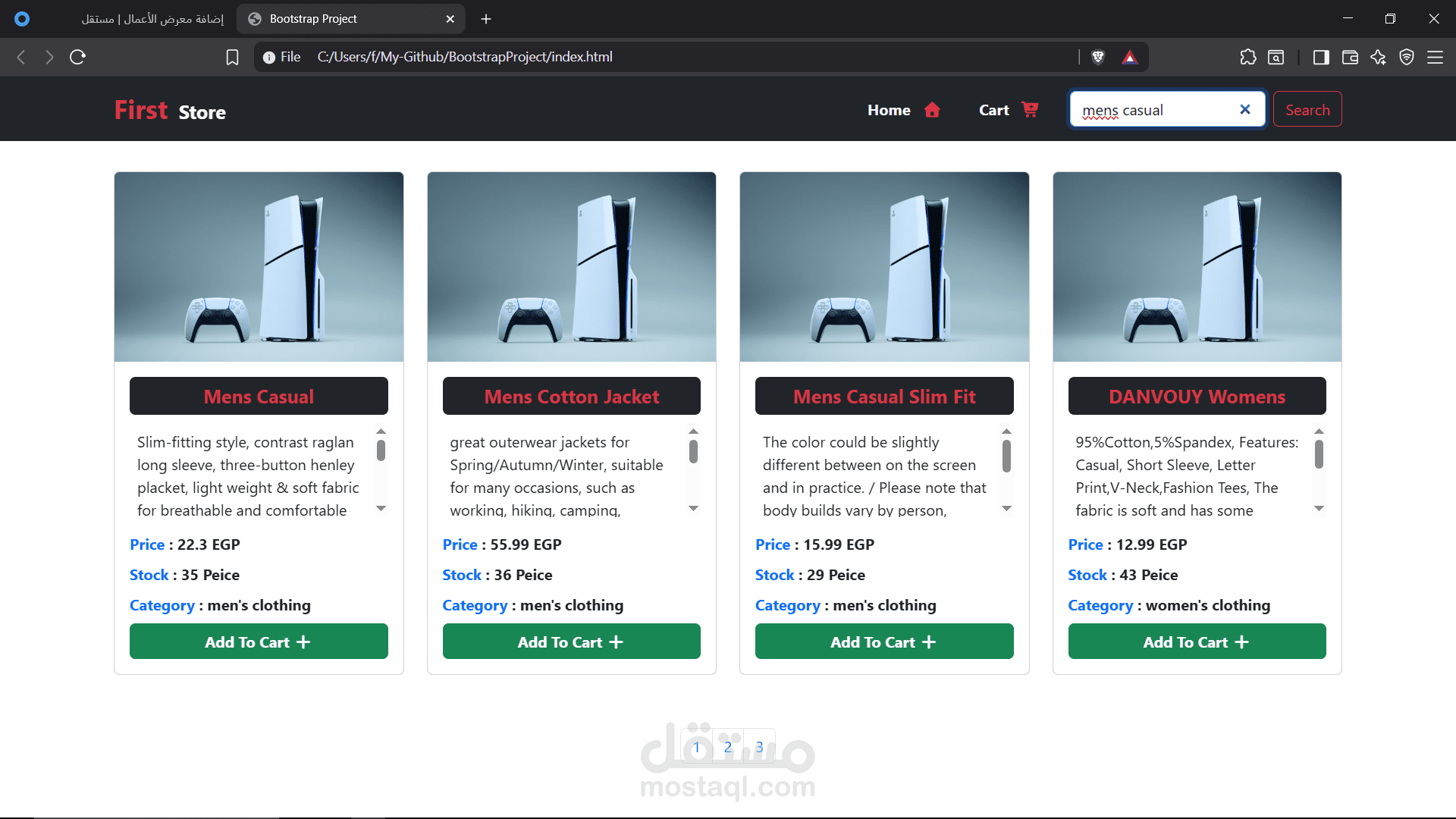Viewport: 1456px width, 819px height.
Task: Click Mens Casual description scroll-down arrow
Action: coord(381,508)
